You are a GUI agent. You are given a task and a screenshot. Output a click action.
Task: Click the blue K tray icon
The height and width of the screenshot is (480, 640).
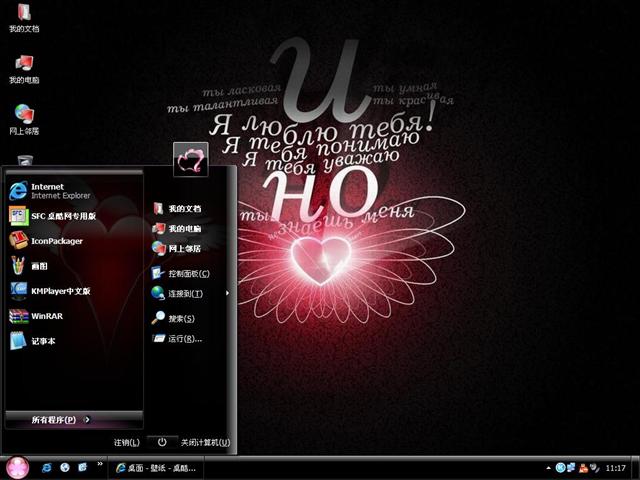pos(560,468)
